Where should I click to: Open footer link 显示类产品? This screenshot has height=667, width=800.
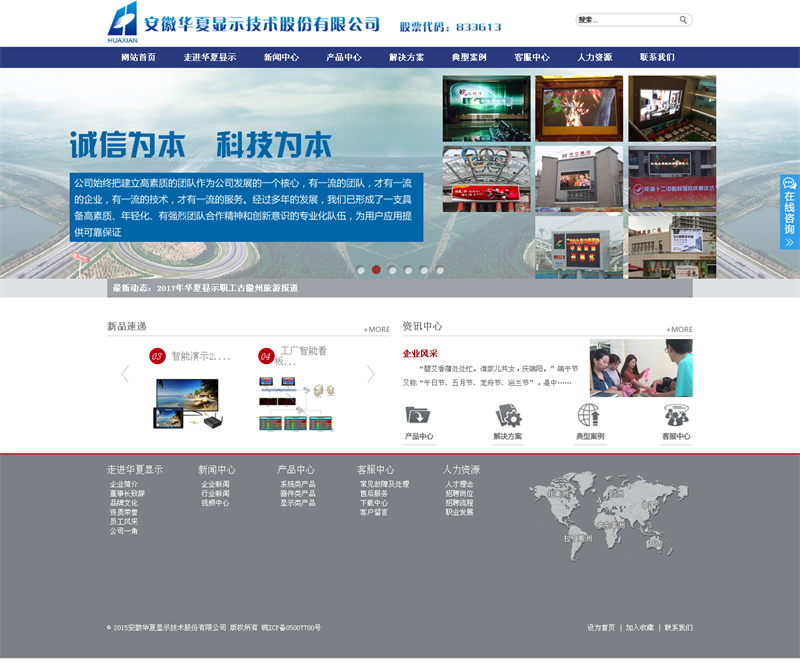(x=297, y=503)
